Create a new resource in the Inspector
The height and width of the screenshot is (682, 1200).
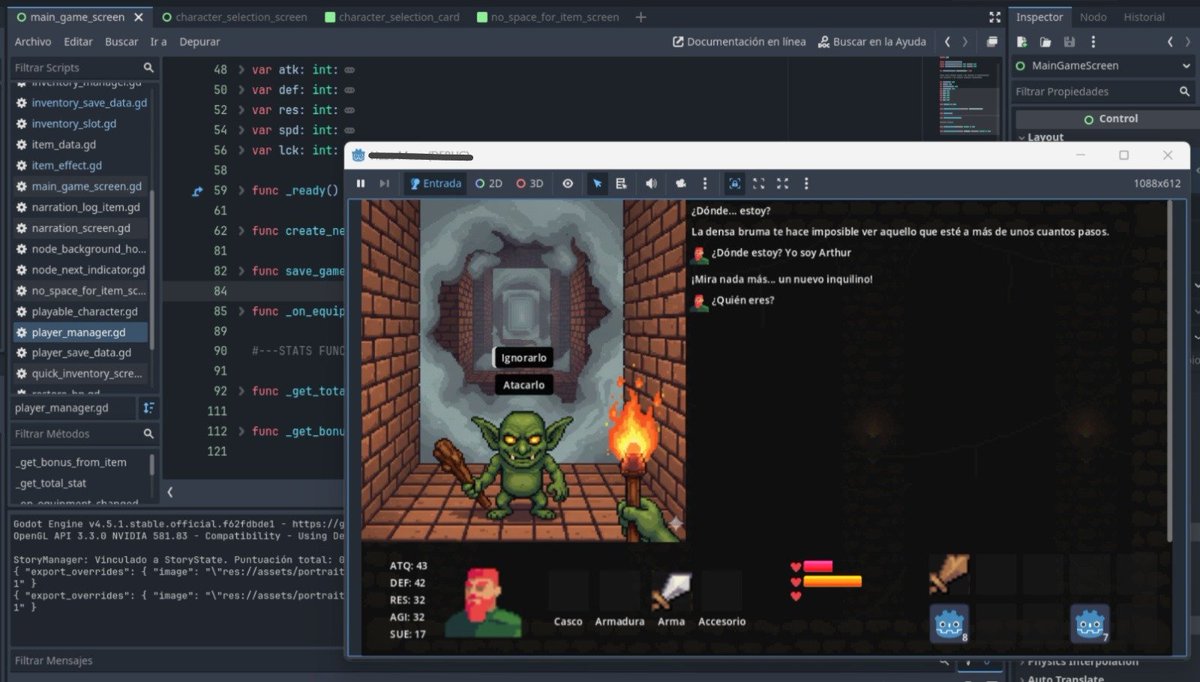[x=1021, y=42]
